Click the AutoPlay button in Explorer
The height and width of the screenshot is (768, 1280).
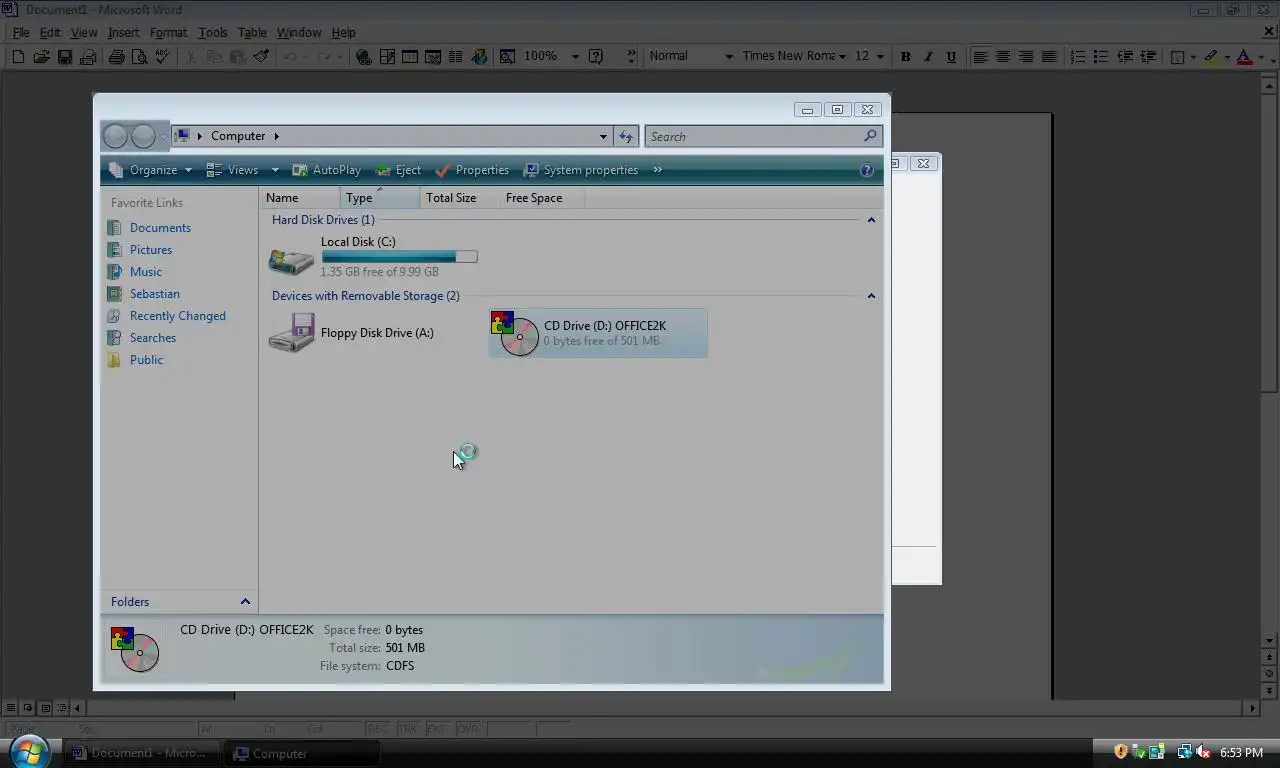327,170
